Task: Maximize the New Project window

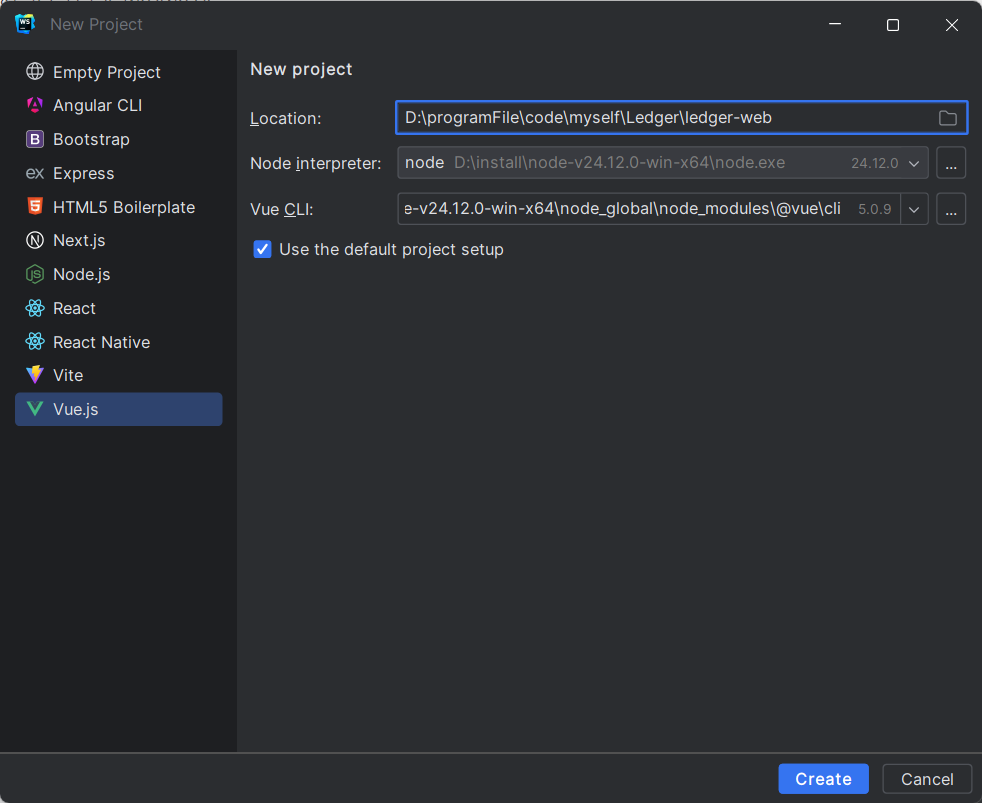Action: (893, 25)
